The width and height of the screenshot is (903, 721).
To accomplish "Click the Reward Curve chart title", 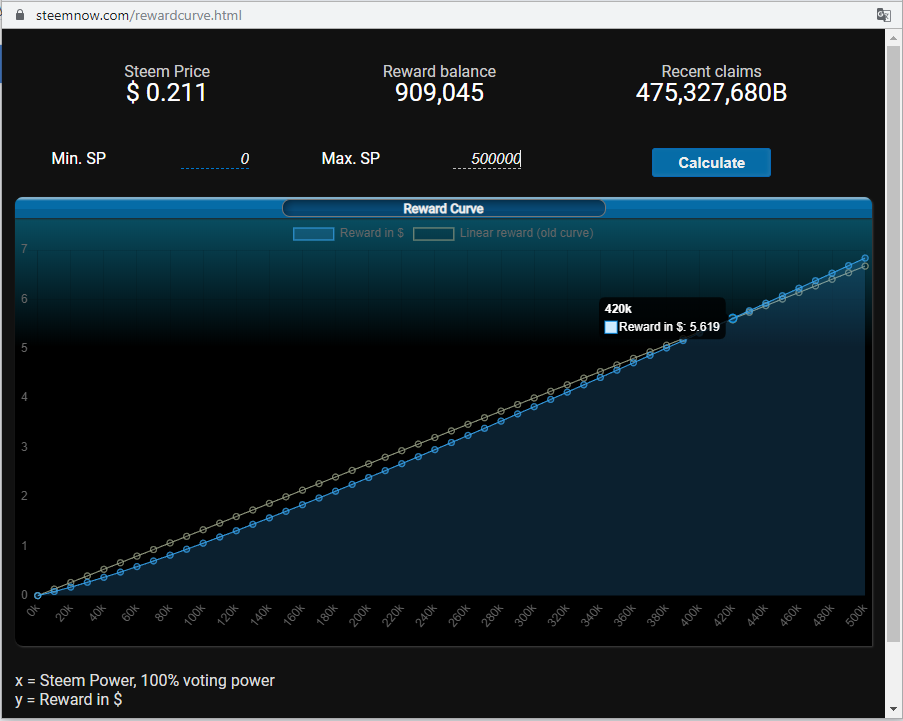I will point(443,208).
